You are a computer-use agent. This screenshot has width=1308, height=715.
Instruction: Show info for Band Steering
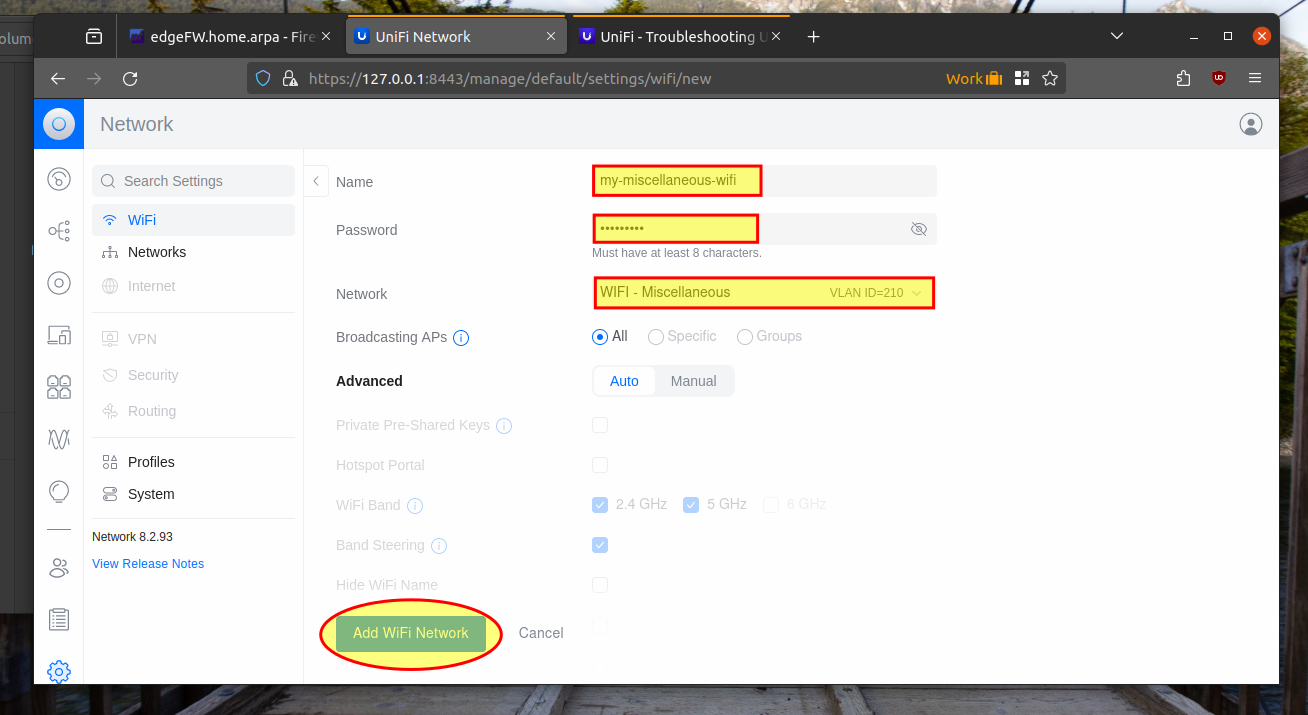(x=439, y=546)
